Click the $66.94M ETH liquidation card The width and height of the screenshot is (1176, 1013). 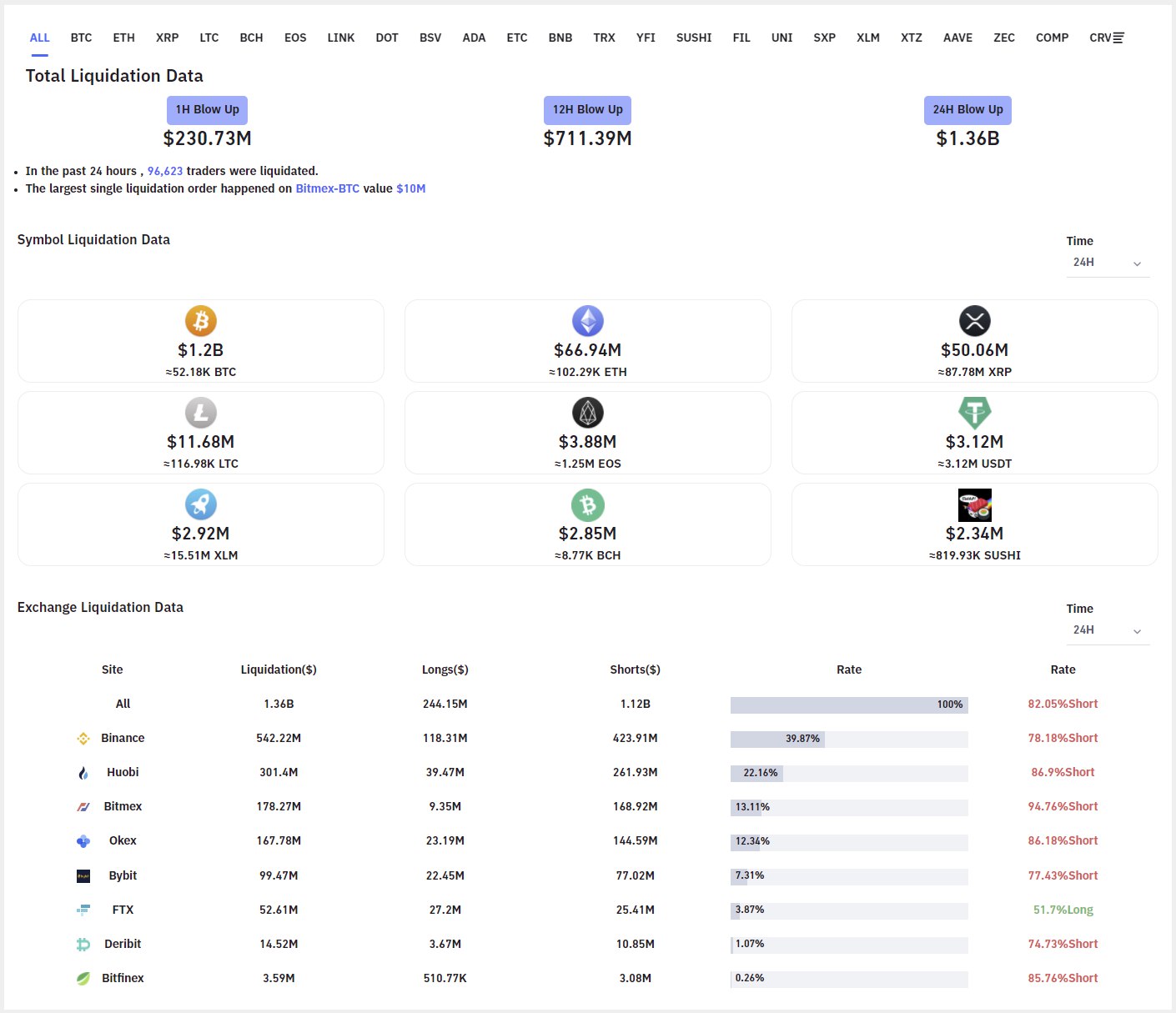coord(588,341)
